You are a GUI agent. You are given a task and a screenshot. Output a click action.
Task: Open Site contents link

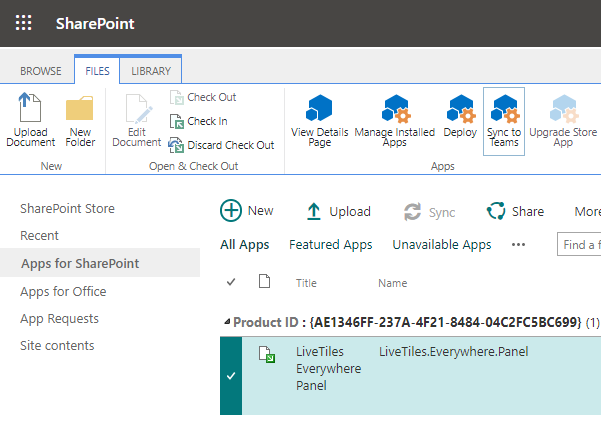(x=57, y=345)
